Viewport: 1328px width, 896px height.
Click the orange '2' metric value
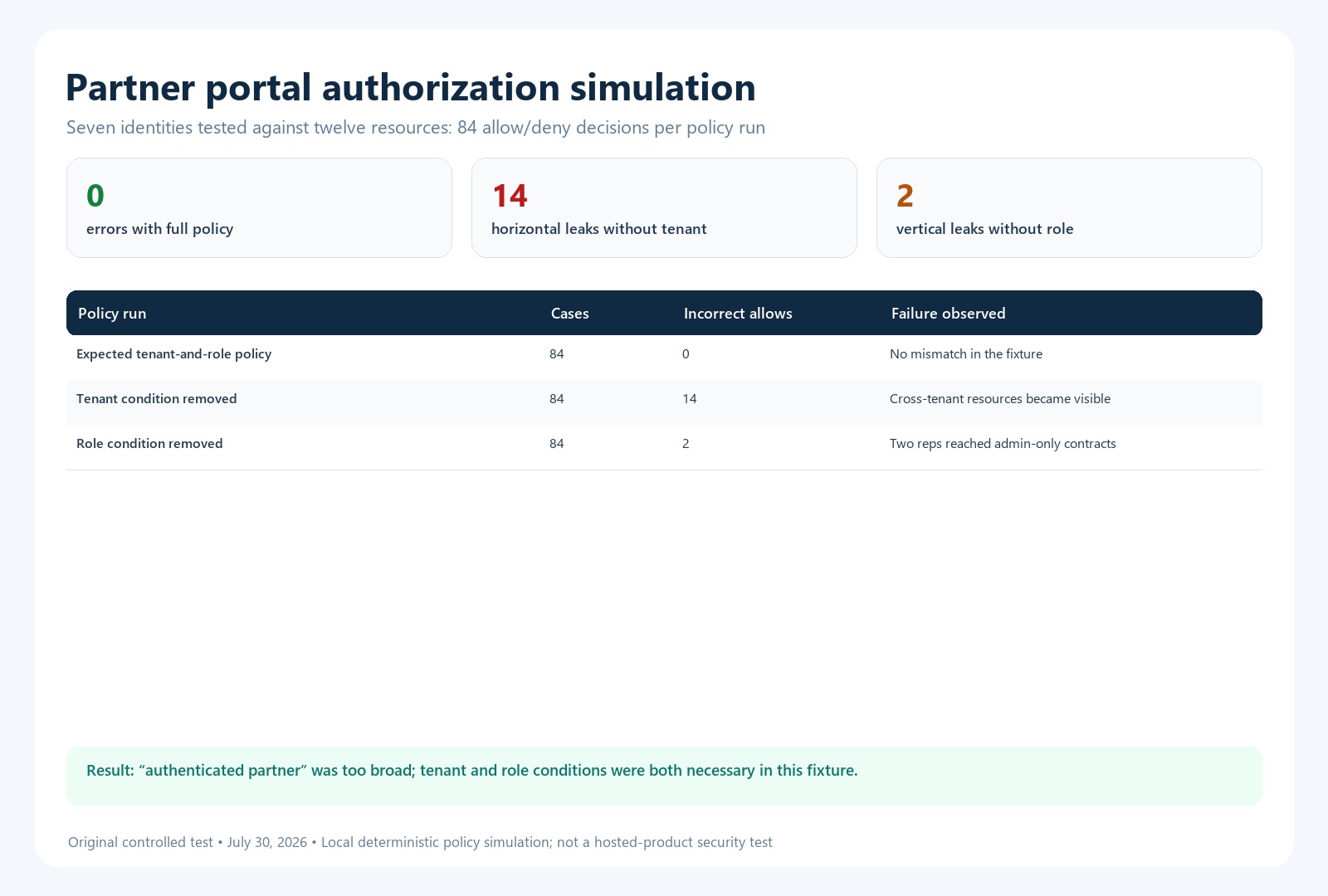(x=905, y=196)
